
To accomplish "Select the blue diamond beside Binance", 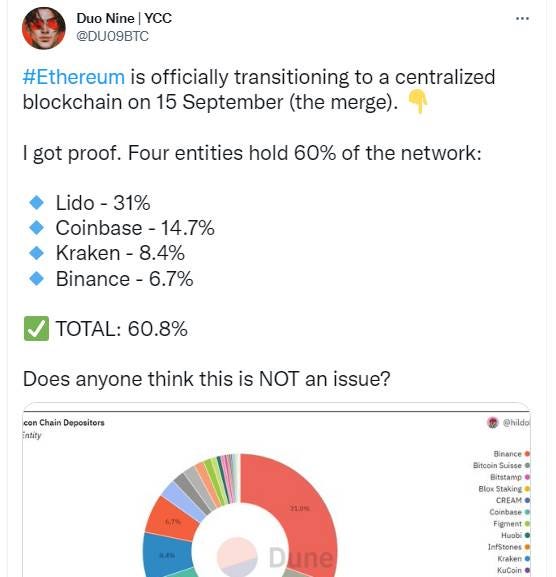I will click(x=36, y=279).
